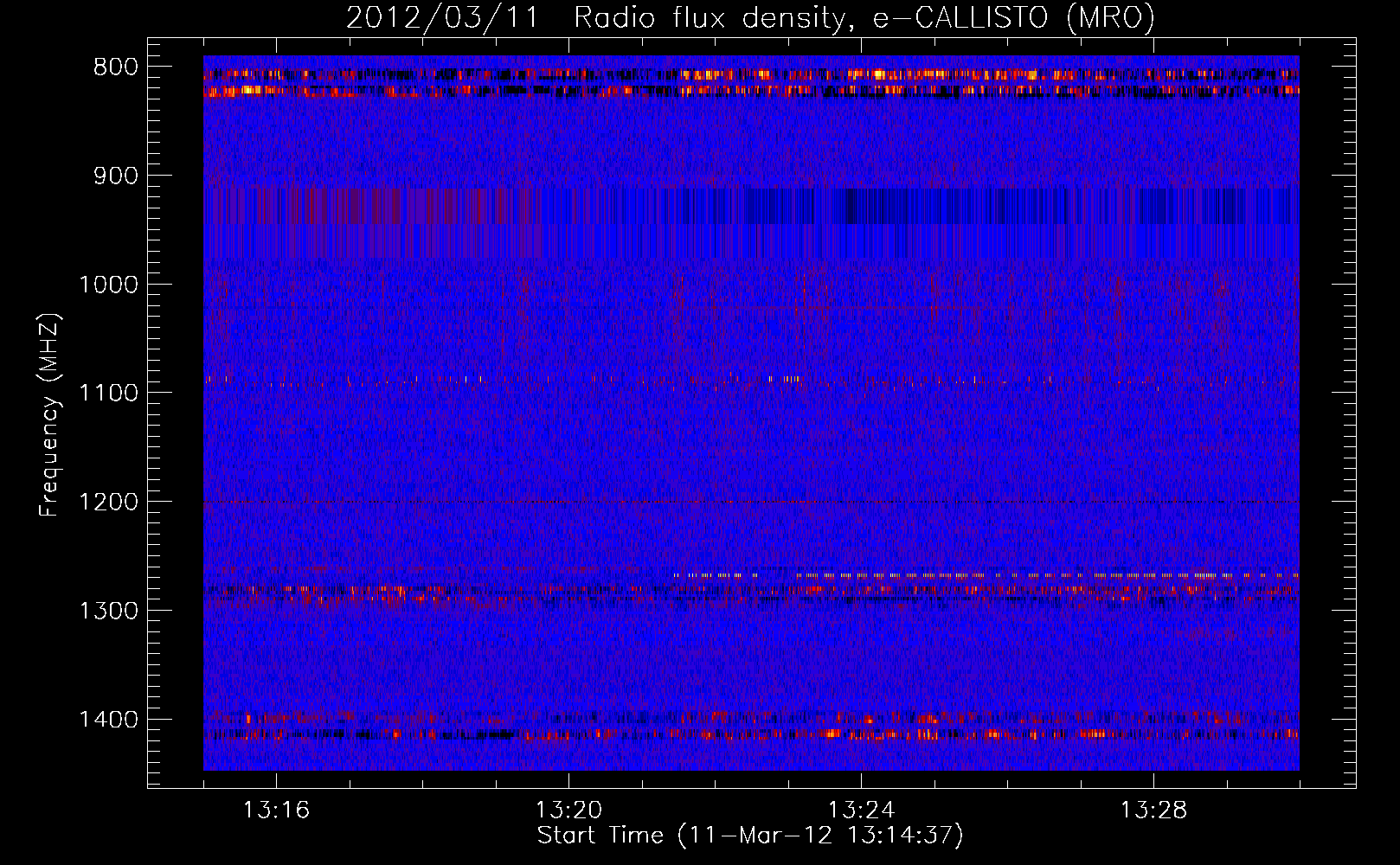Click the 13:28 time tick label
Screen dimensions: 1400x865
[x=1153, y=811]
